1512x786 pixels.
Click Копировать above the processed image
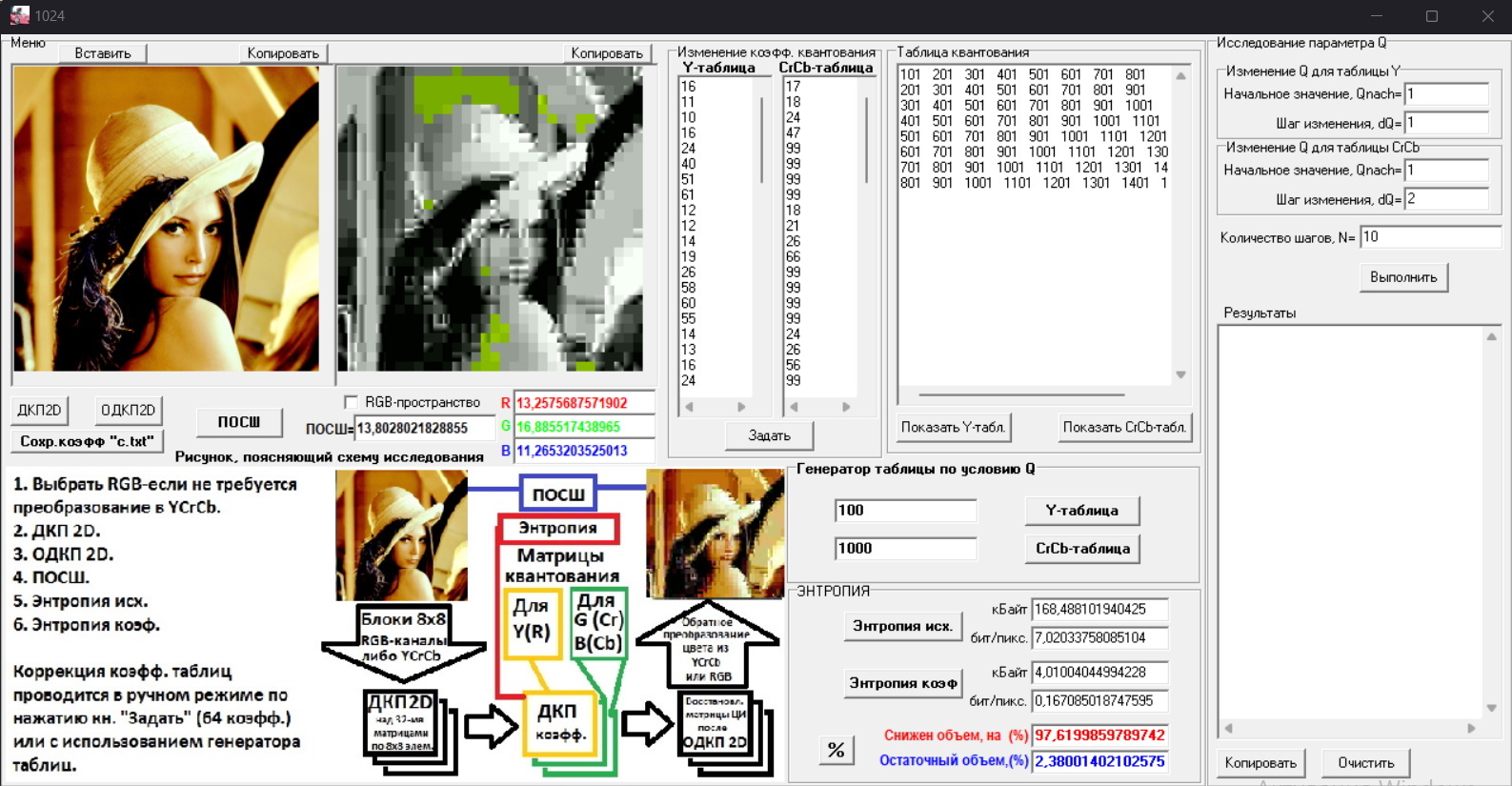pos(607,53)
